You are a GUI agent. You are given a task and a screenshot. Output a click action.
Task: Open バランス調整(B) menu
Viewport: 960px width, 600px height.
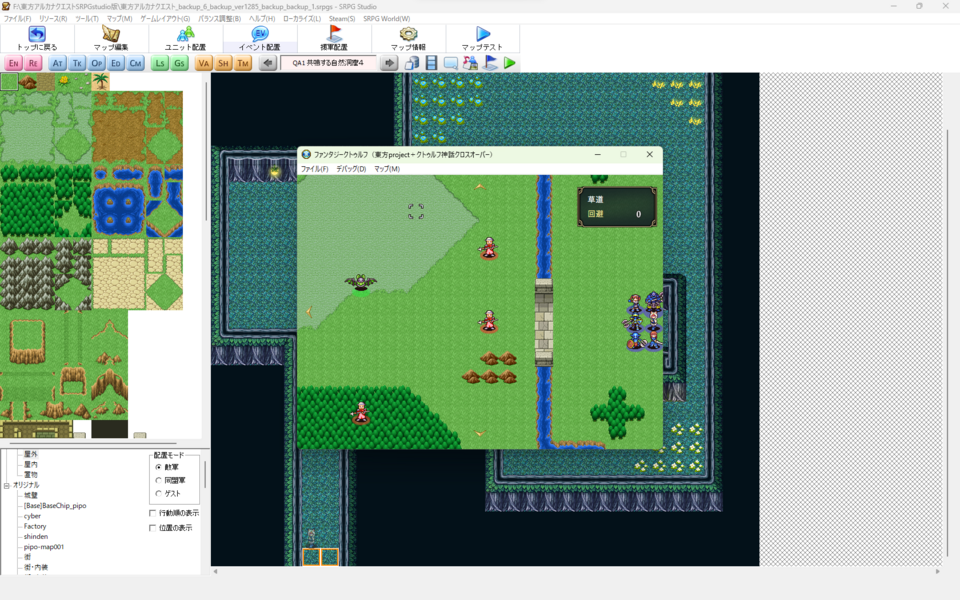pos(219,18)
